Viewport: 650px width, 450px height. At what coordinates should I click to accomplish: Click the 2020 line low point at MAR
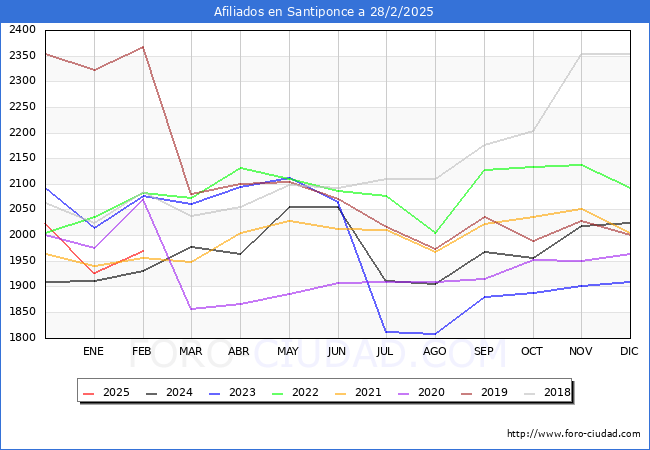192,309
